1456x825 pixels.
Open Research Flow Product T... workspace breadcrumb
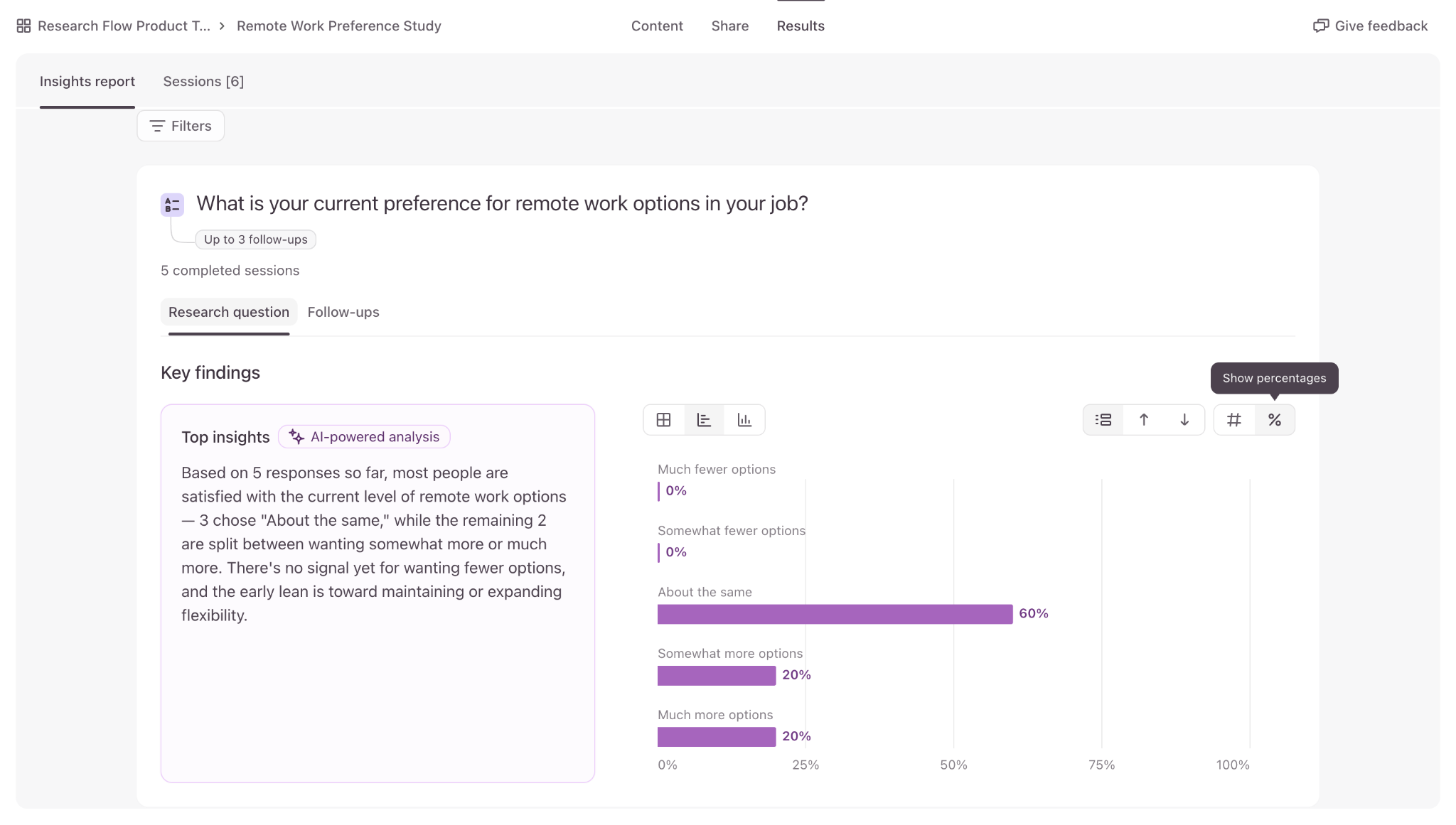124,26
